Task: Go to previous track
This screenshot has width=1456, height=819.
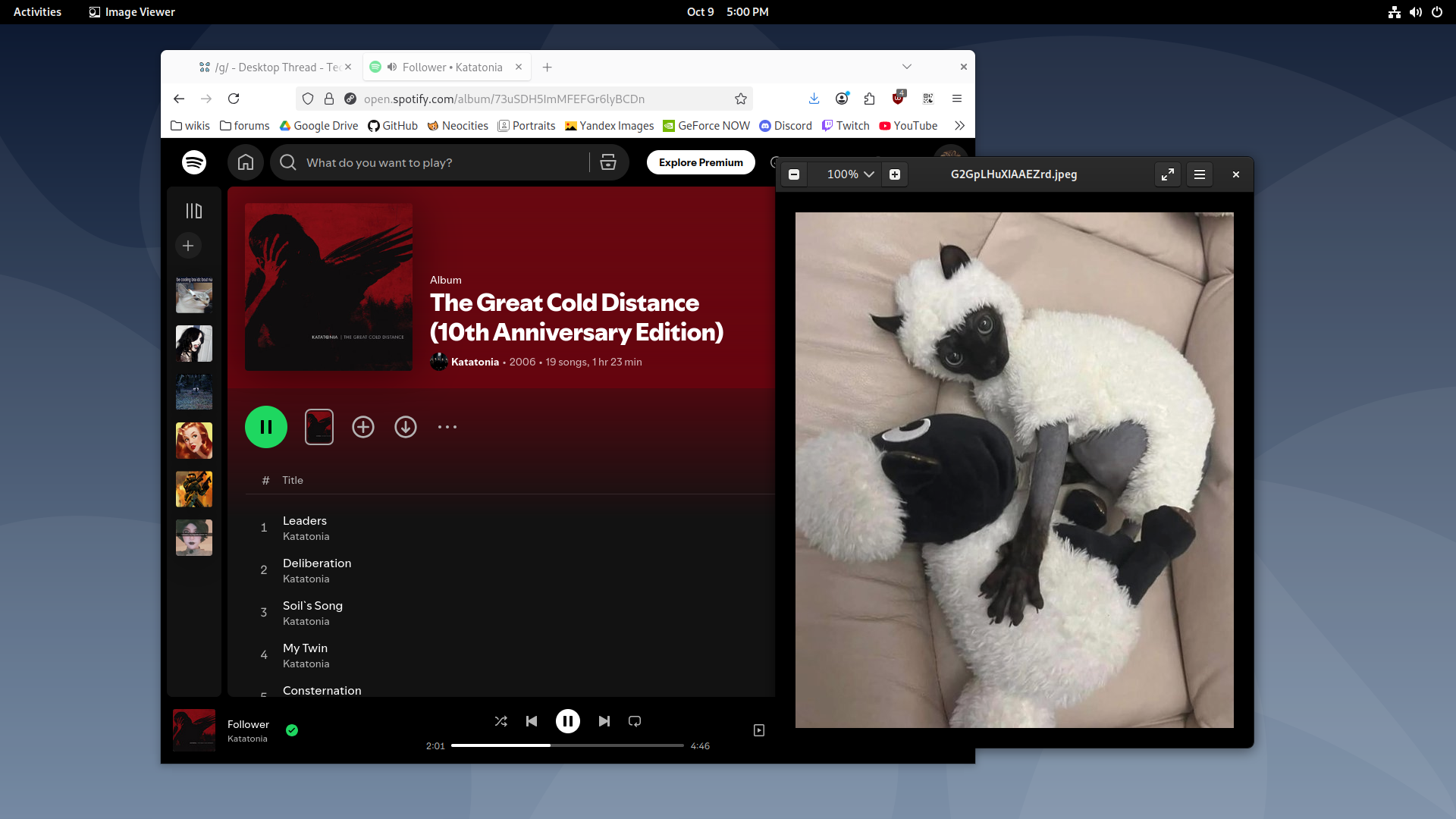Action: tap(532, 721)
